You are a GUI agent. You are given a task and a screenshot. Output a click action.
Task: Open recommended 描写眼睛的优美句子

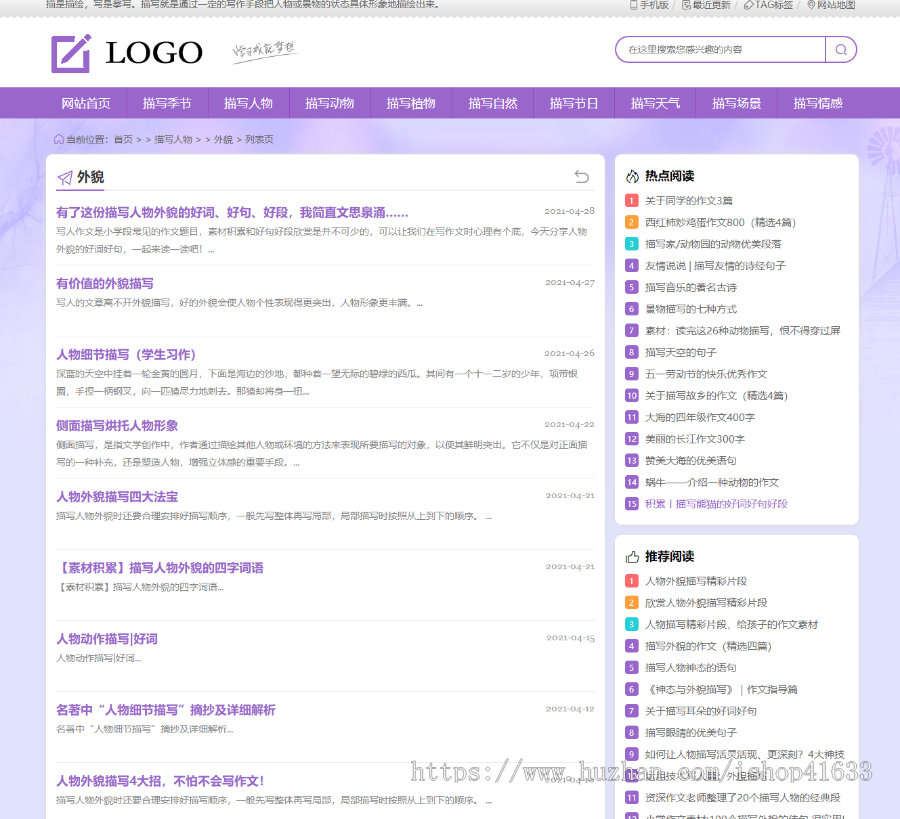coord(691,732)
